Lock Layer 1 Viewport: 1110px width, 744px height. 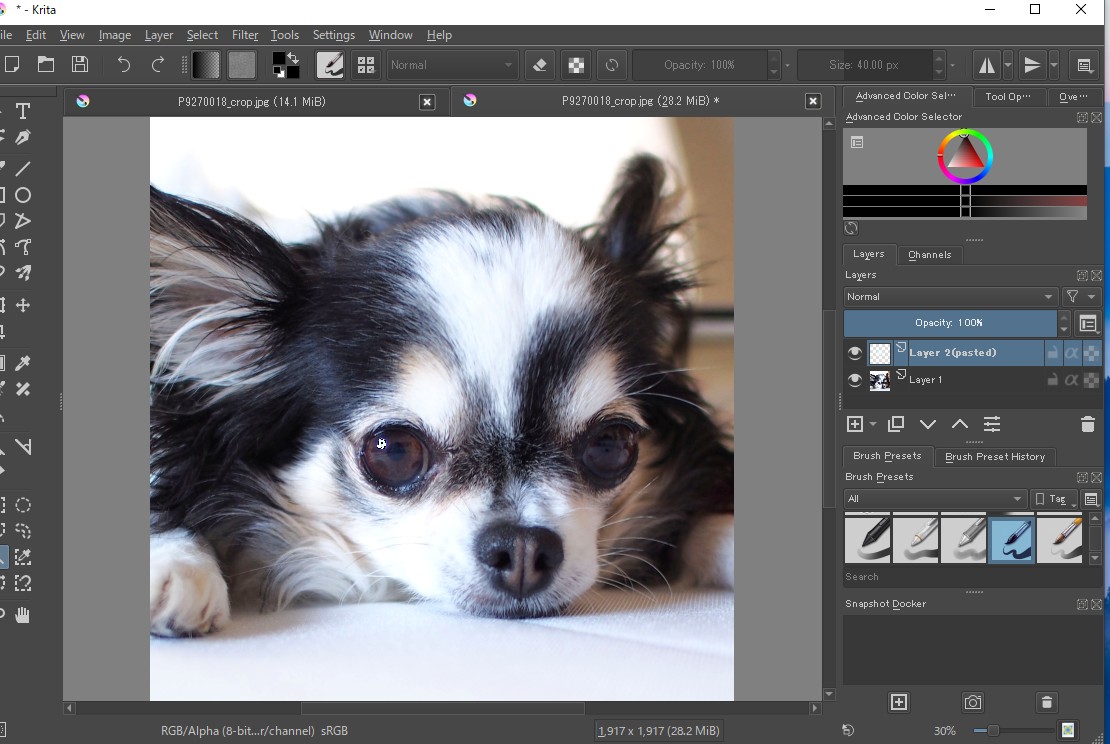point(1053,380)
